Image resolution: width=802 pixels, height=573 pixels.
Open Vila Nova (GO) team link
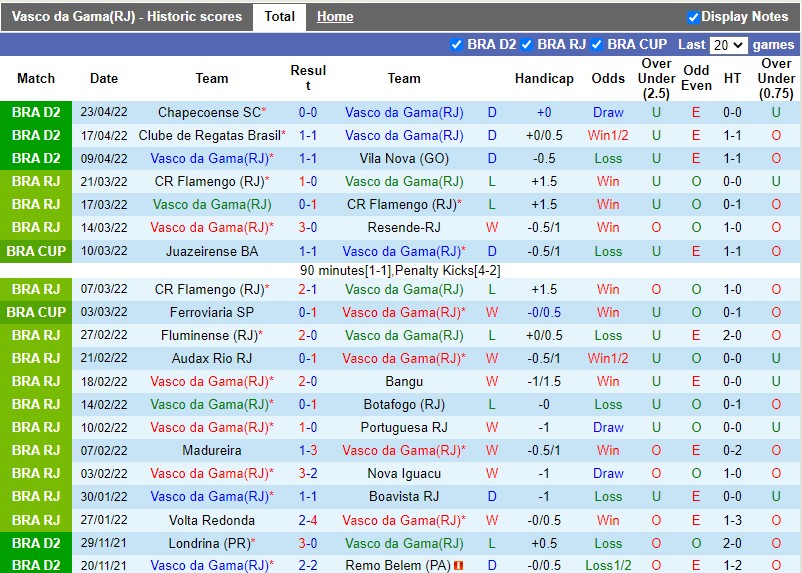point(404,159)
